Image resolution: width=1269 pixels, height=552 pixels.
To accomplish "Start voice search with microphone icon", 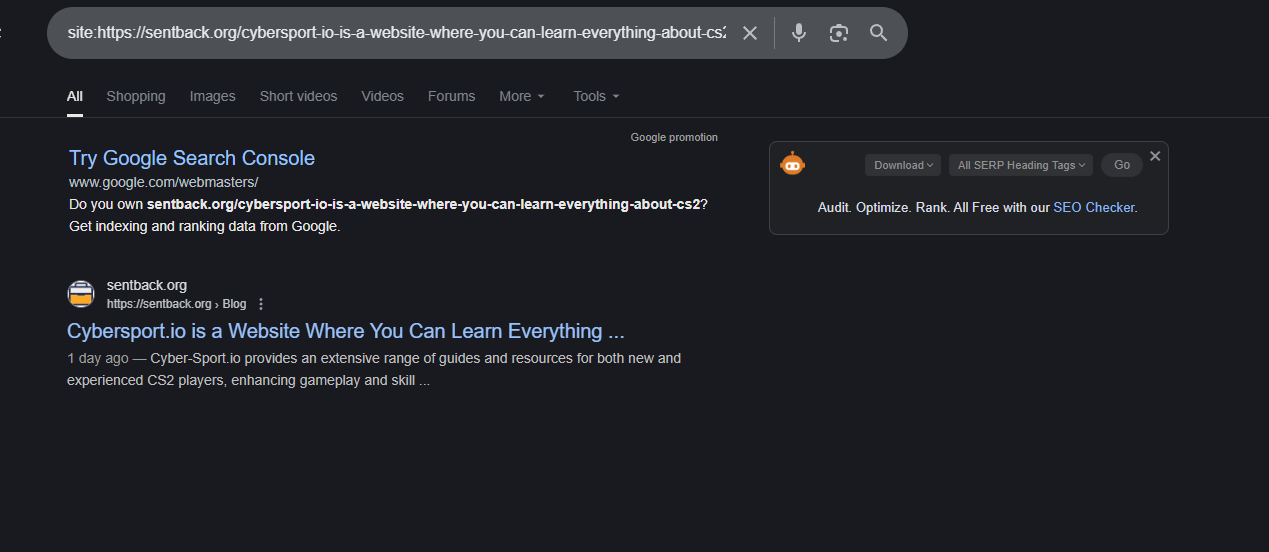I will tap(798, 33).
